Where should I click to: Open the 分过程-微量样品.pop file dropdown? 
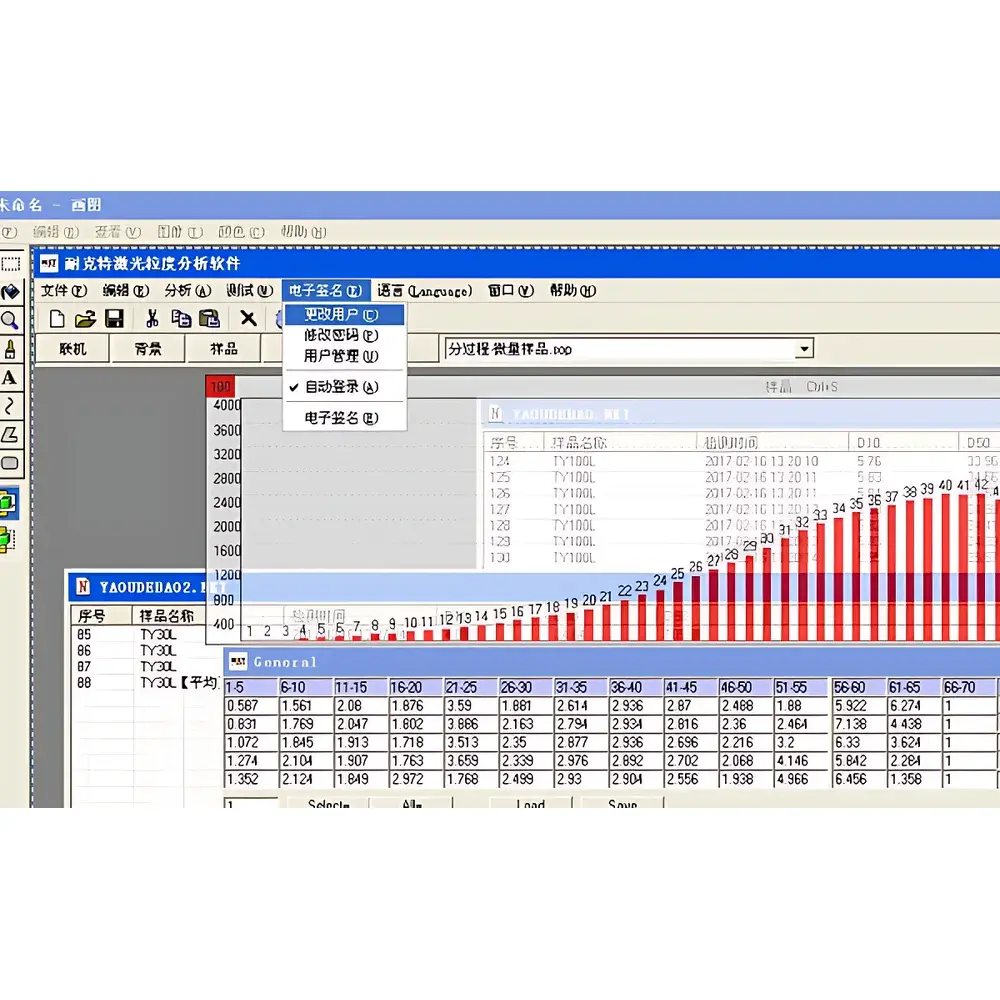(x=804, y=348)
